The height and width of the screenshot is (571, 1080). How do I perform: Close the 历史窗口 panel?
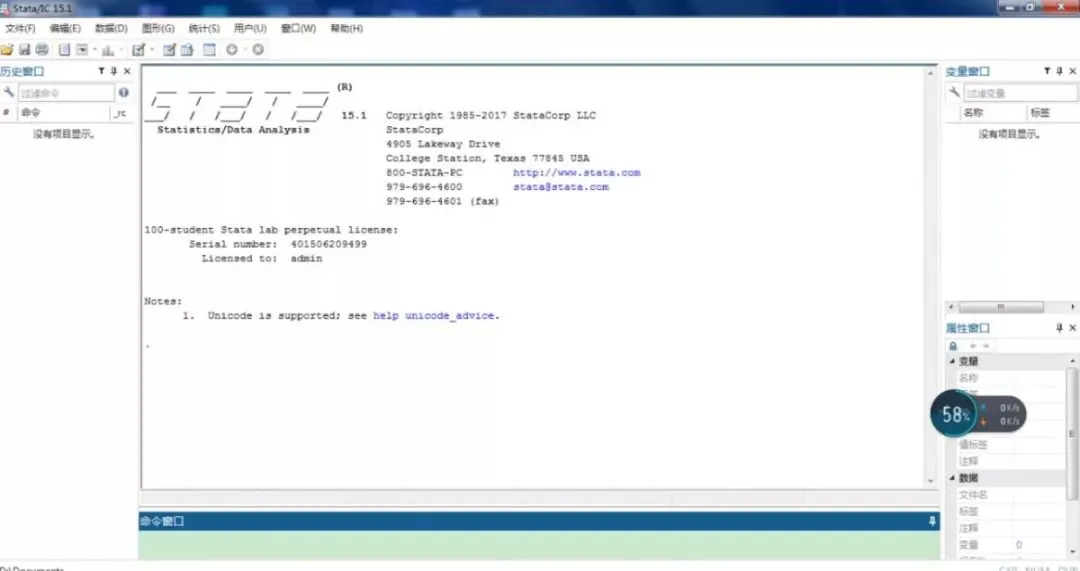click(x=127, y=71)
